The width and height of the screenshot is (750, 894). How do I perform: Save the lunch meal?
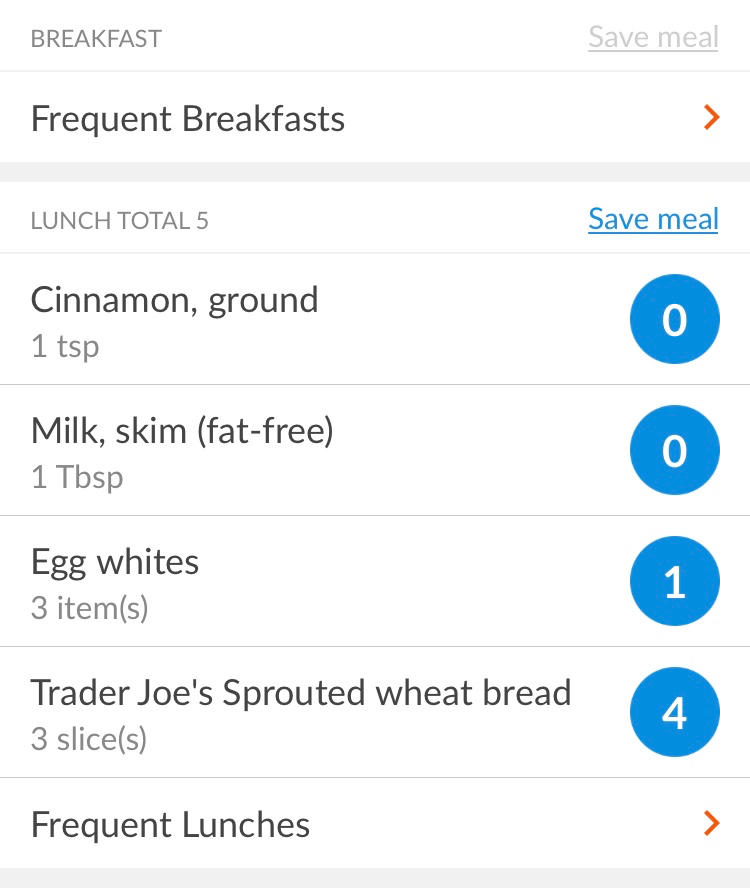click(x=653, y=219)
